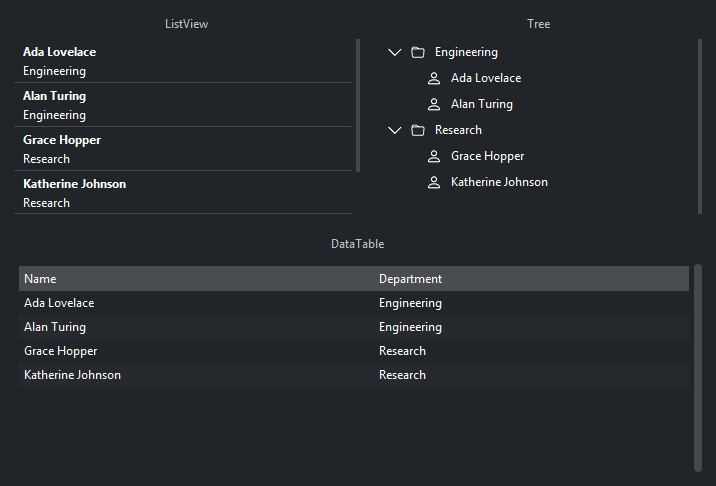Select Ada Lovelace in the Tree

[x=486, y=78]
